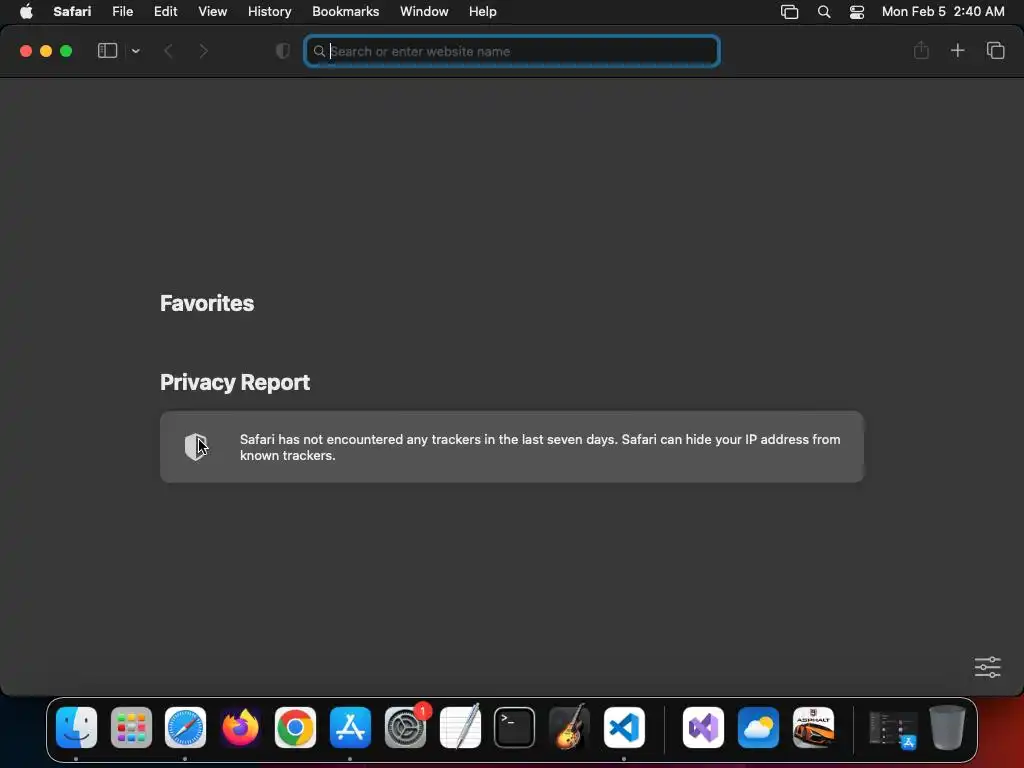Open the Privacy Report shield in the toolbar

coord(283,51)
